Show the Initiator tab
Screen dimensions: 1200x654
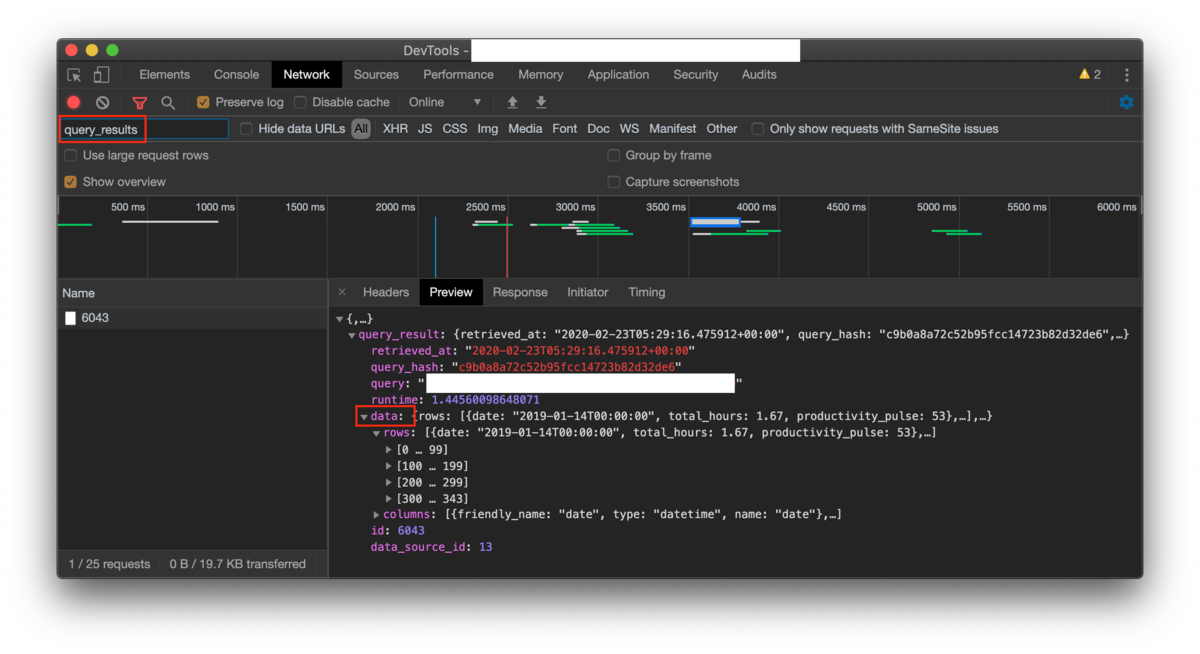[587, 292]
